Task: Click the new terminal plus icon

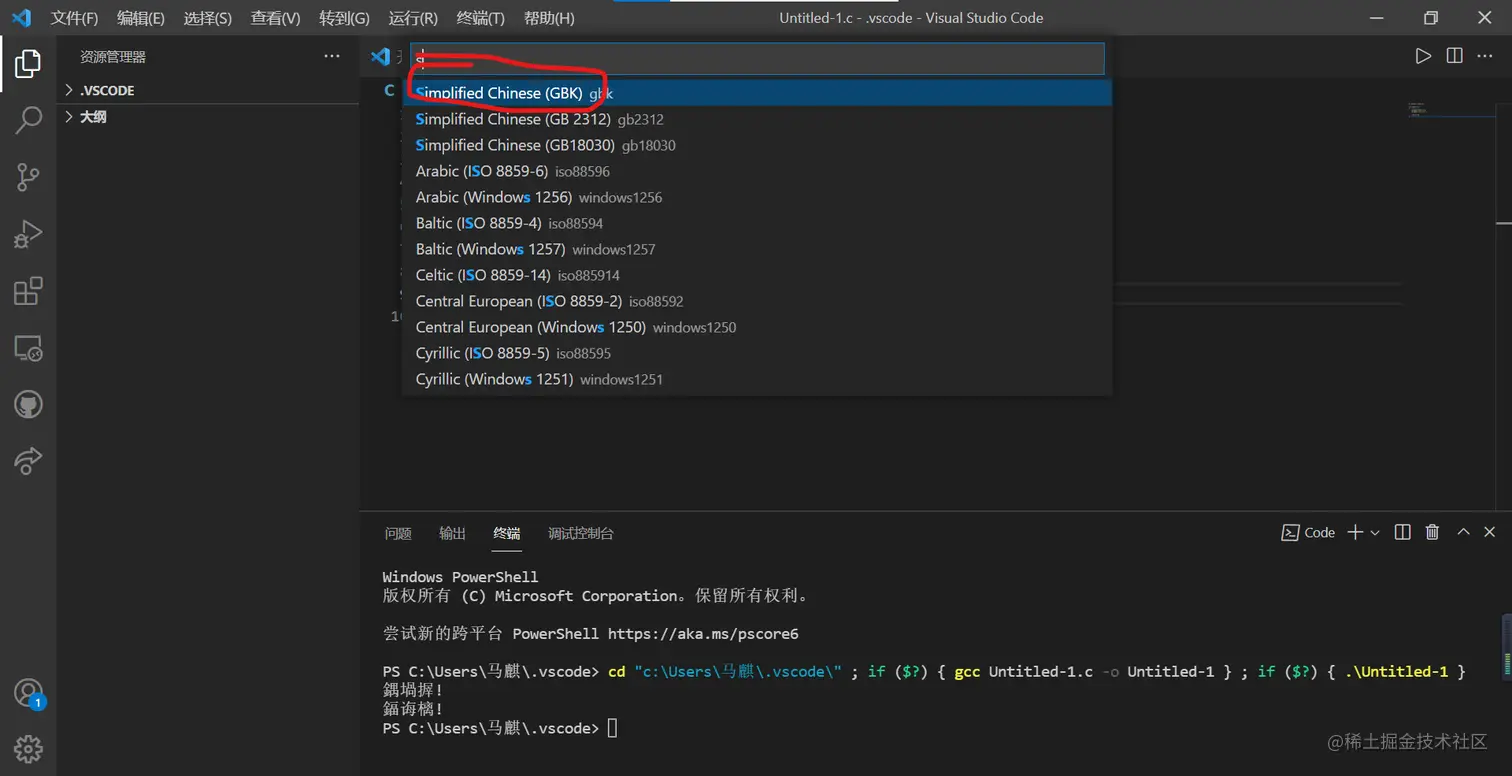Action: 1355,532
